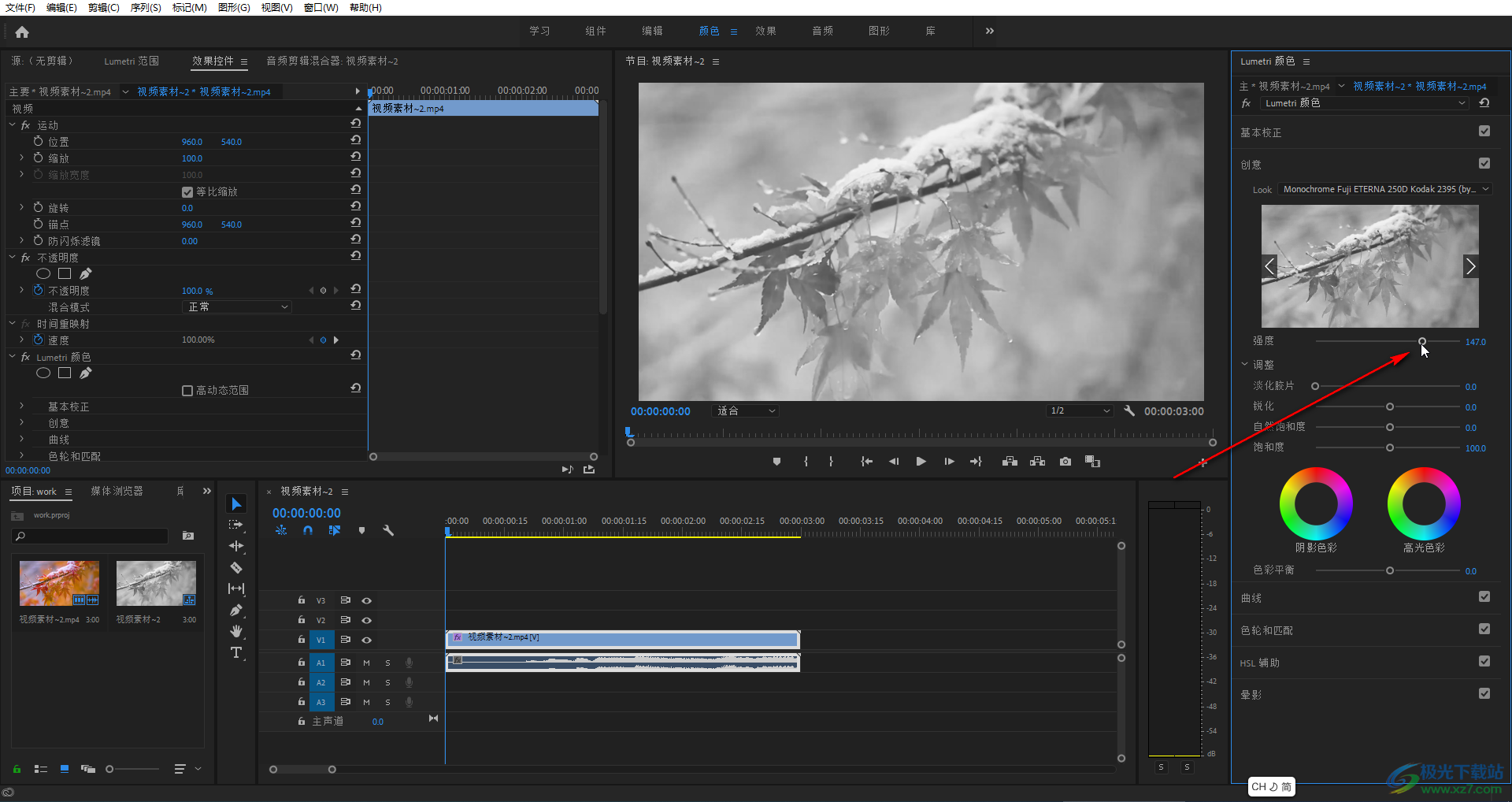The height and width of the screenshot is (802, 1512).
Task: Open the 媒体浏览器 tab
Action: (x=117, y=492)
